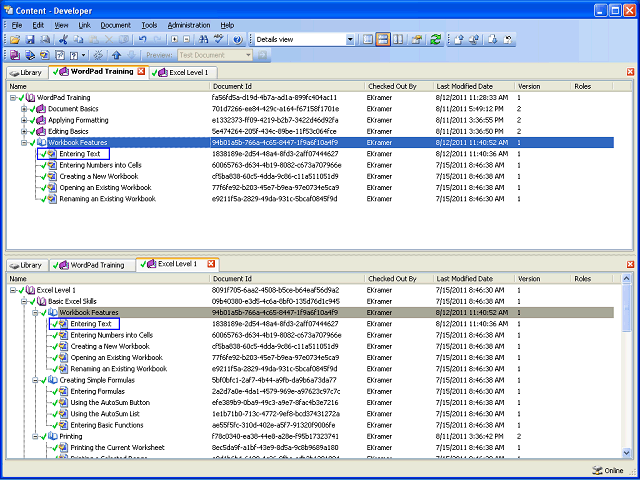This screenshot has height=480, width=640.
Task: Collapse Creating Simple Formulas node
Action: (36, 380)
